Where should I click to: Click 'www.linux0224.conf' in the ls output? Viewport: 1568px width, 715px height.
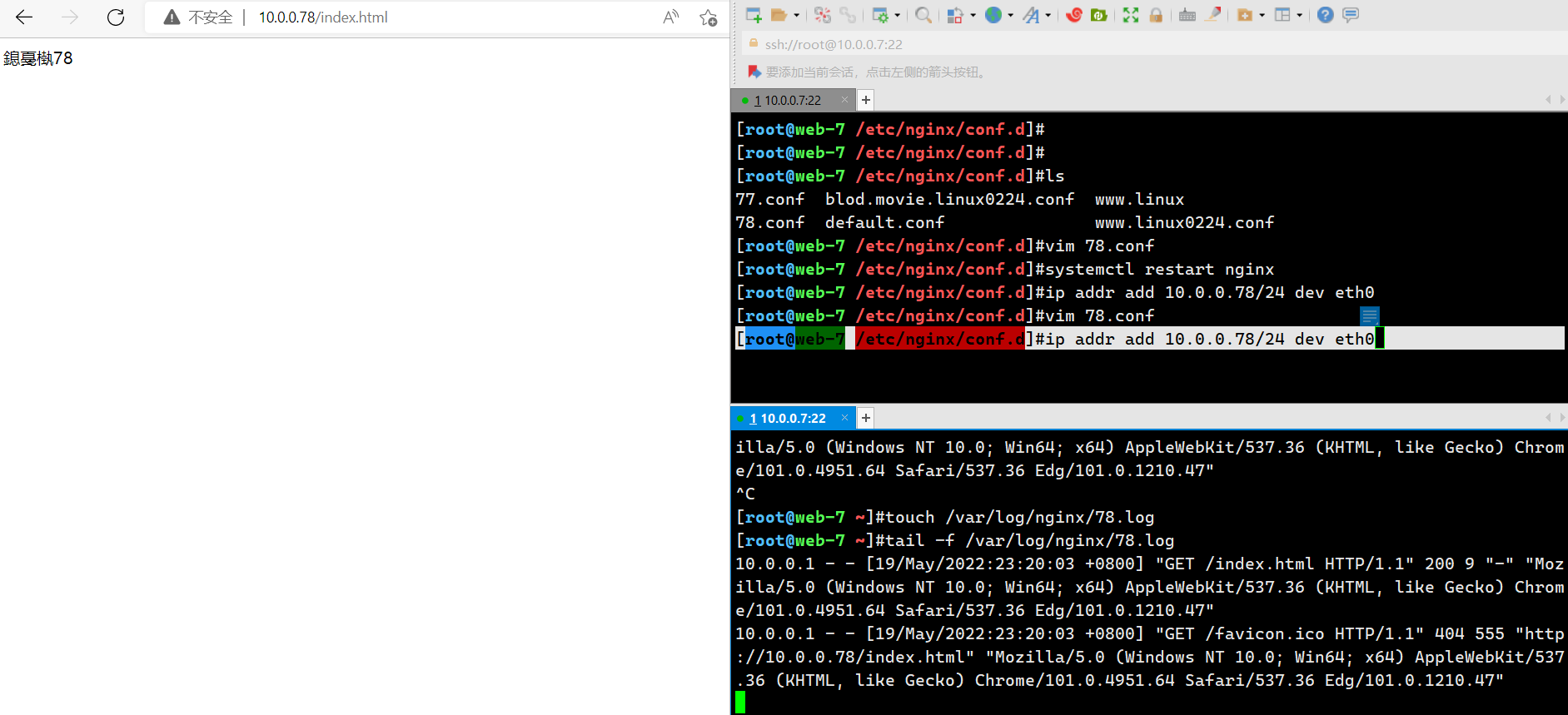point(1185,223)
